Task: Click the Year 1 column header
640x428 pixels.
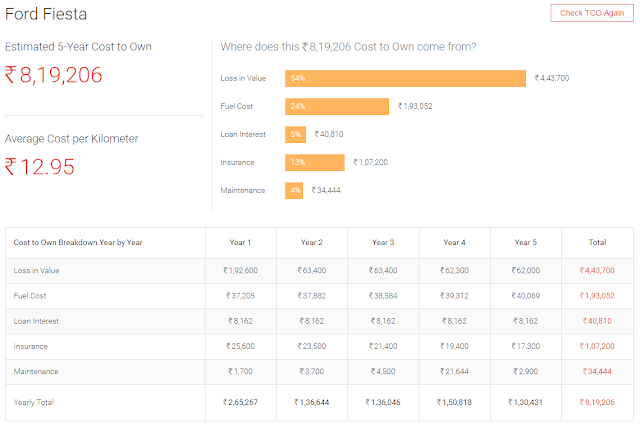Action: pyautogui.click(x=240, y=242)
